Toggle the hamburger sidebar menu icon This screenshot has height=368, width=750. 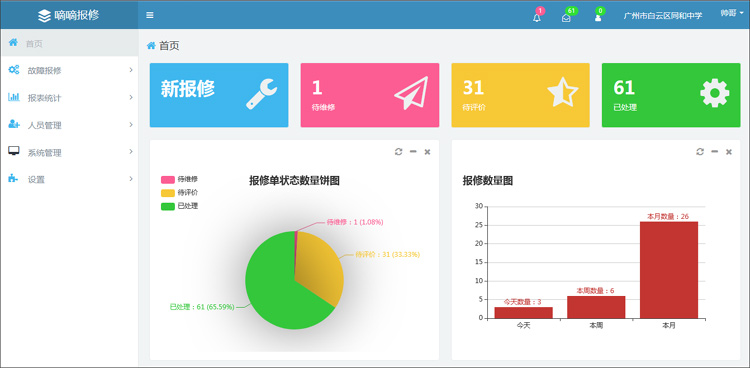click(150, 15)
